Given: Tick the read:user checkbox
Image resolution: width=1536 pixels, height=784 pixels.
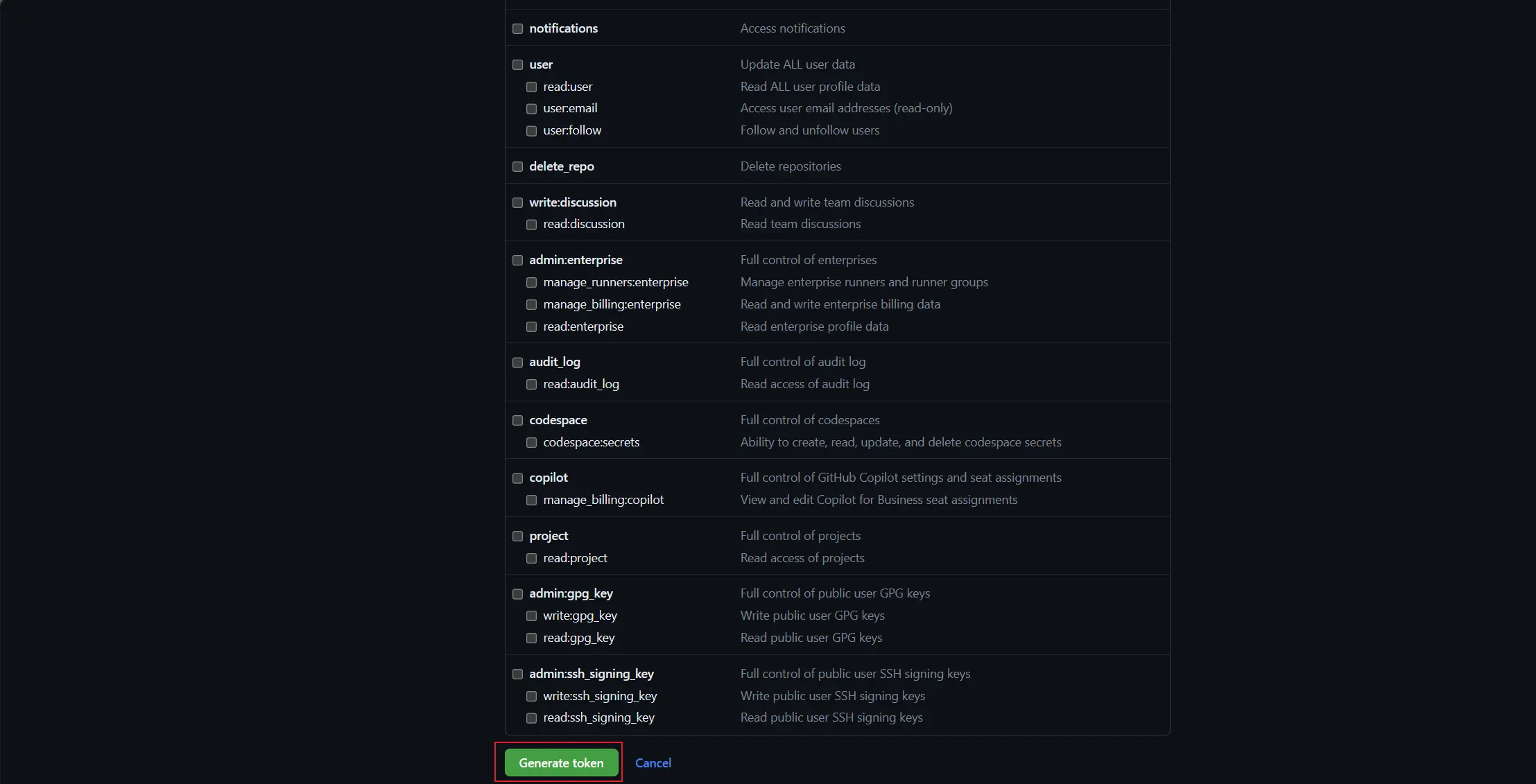Looking at the screenshot, I should click(531, 87).
